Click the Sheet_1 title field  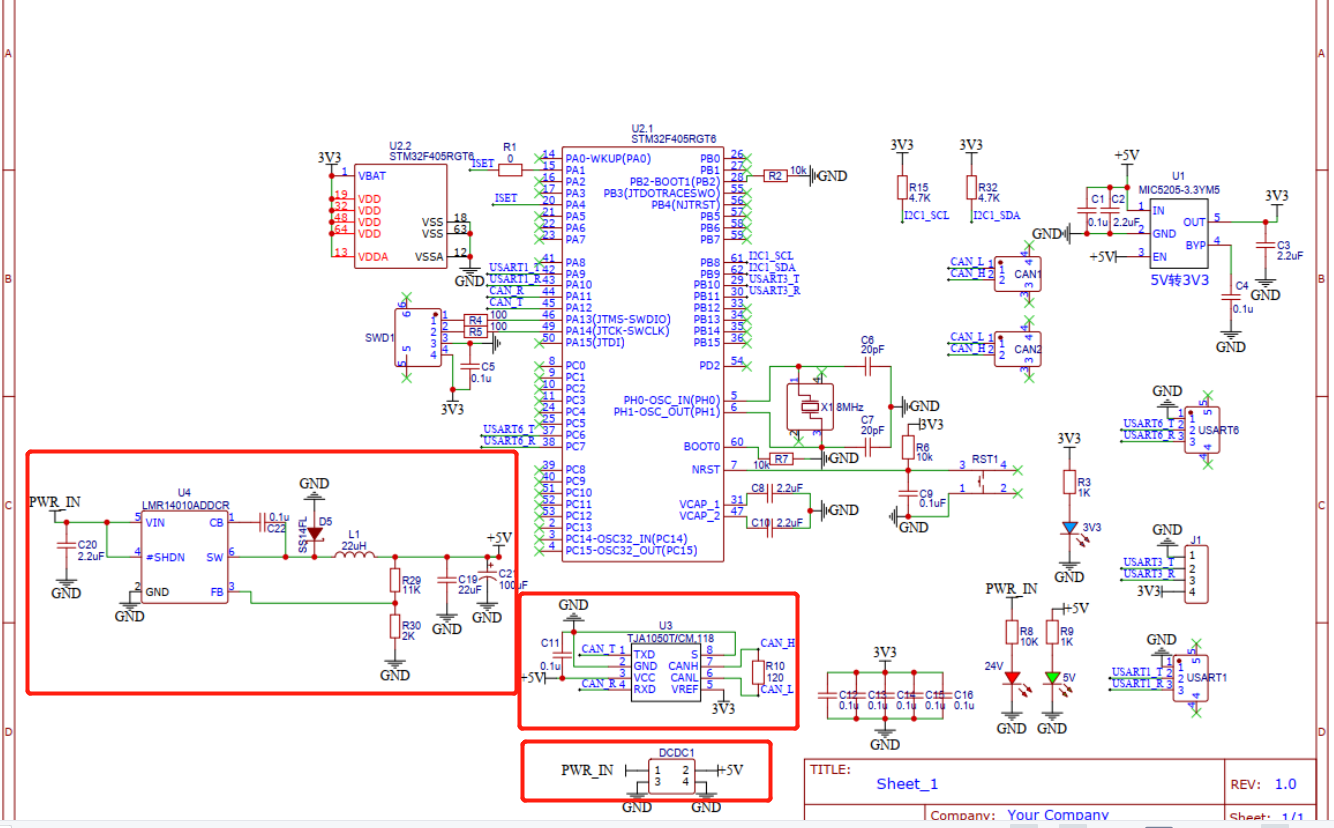click(x=907, y=784)
